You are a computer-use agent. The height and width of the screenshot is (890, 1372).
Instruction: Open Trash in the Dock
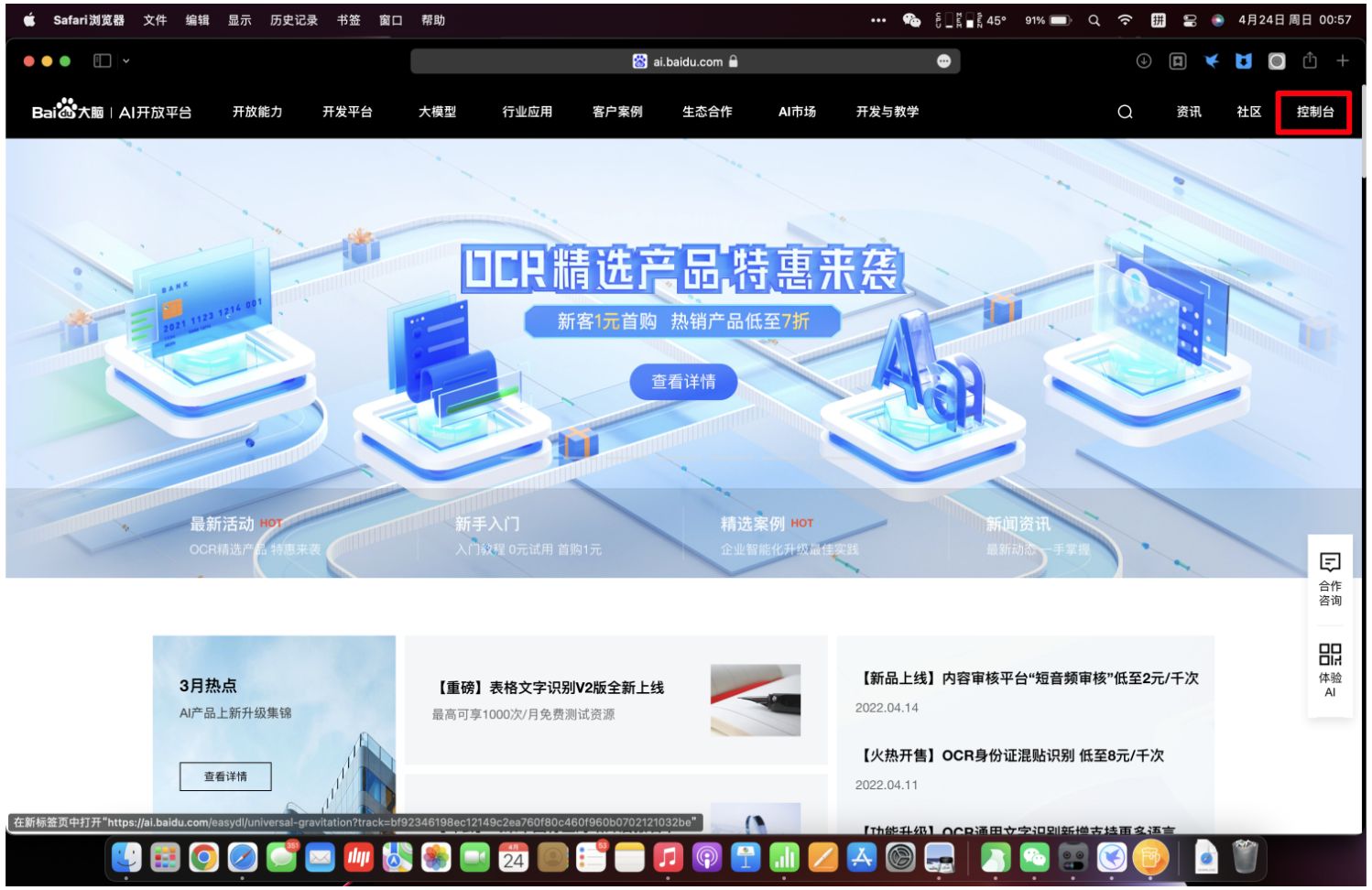coord(1245,858)
